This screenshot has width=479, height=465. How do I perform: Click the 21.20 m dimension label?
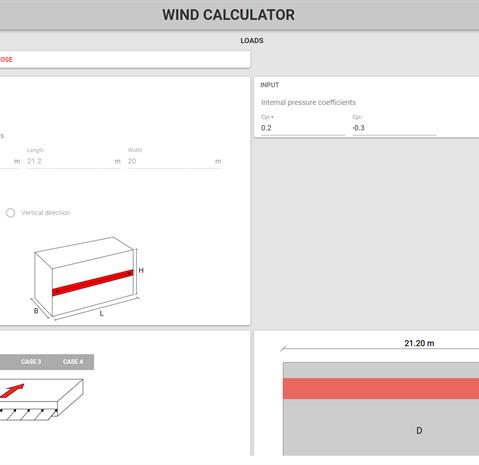pyautogui.click(x=419, y=343)
